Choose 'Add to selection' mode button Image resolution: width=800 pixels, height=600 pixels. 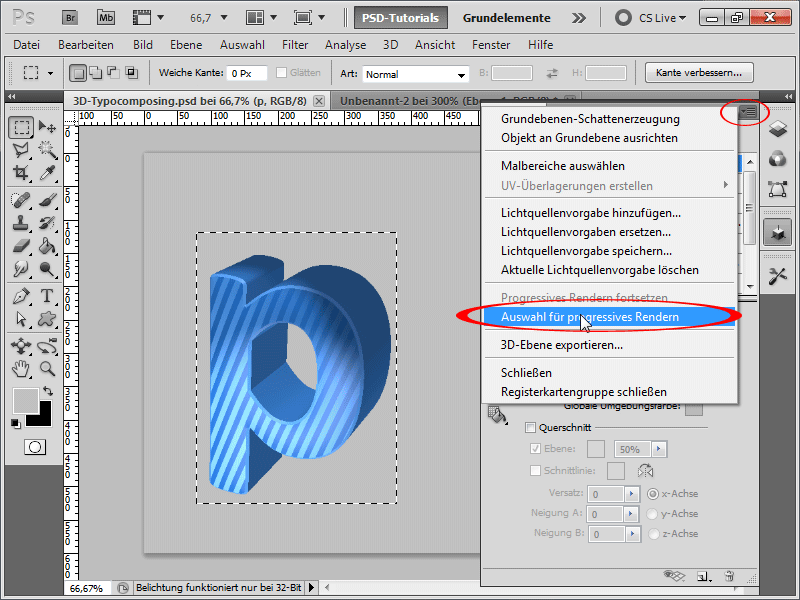click(x=95, y=73)
